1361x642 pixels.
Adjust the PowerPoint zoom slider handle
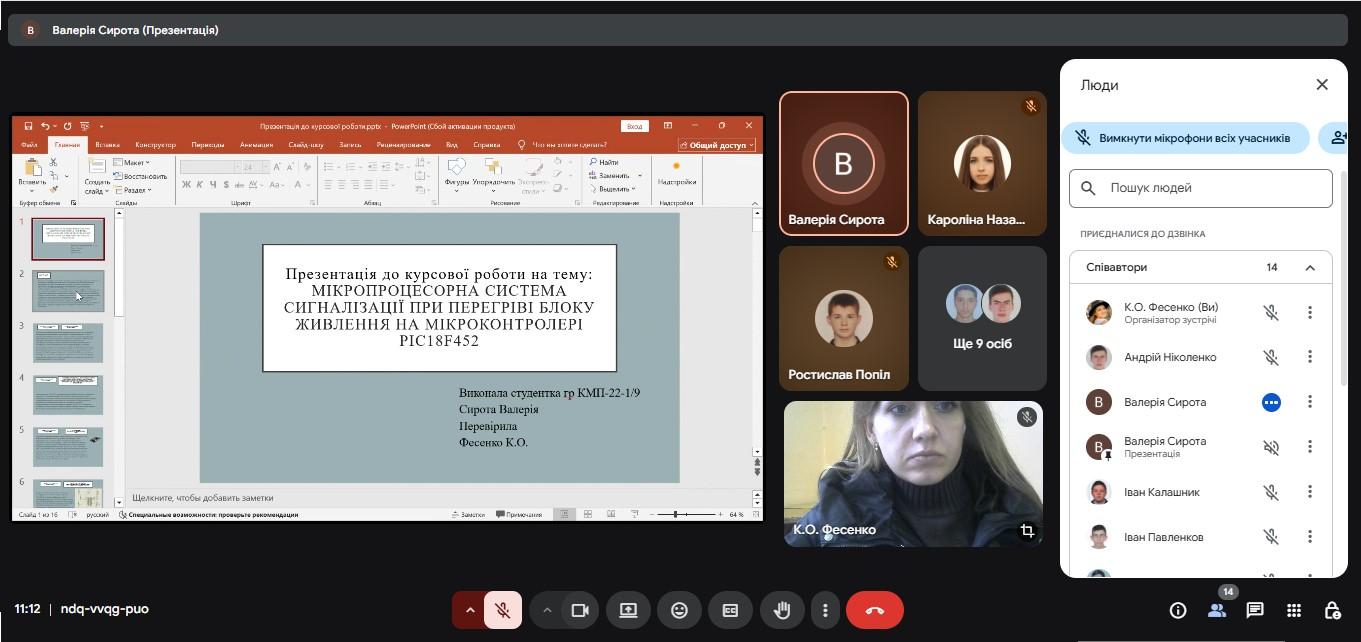pos(675,514)
